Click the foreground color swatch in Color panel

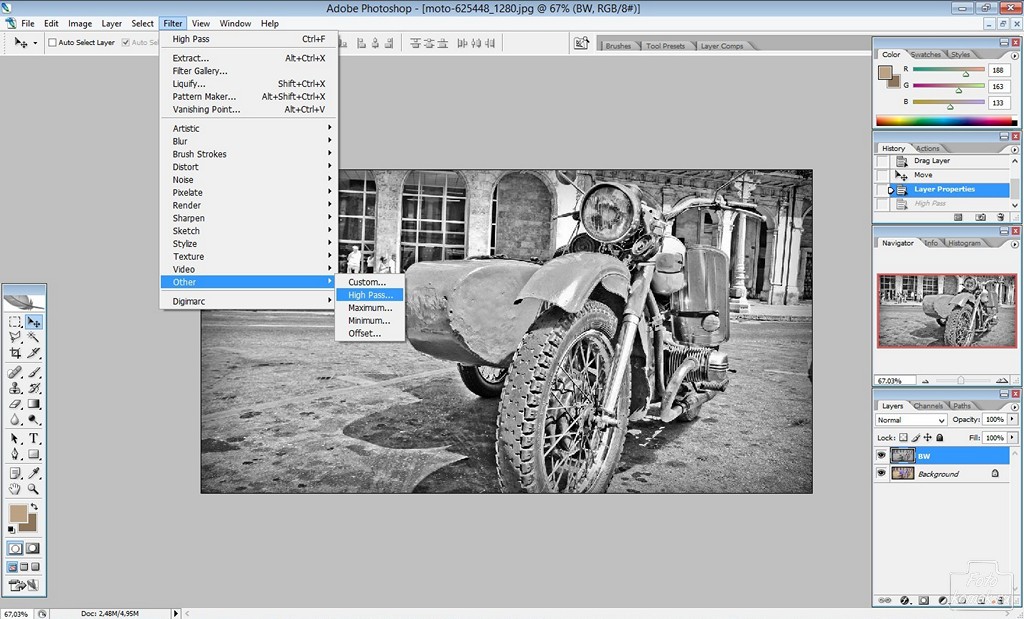884,72
